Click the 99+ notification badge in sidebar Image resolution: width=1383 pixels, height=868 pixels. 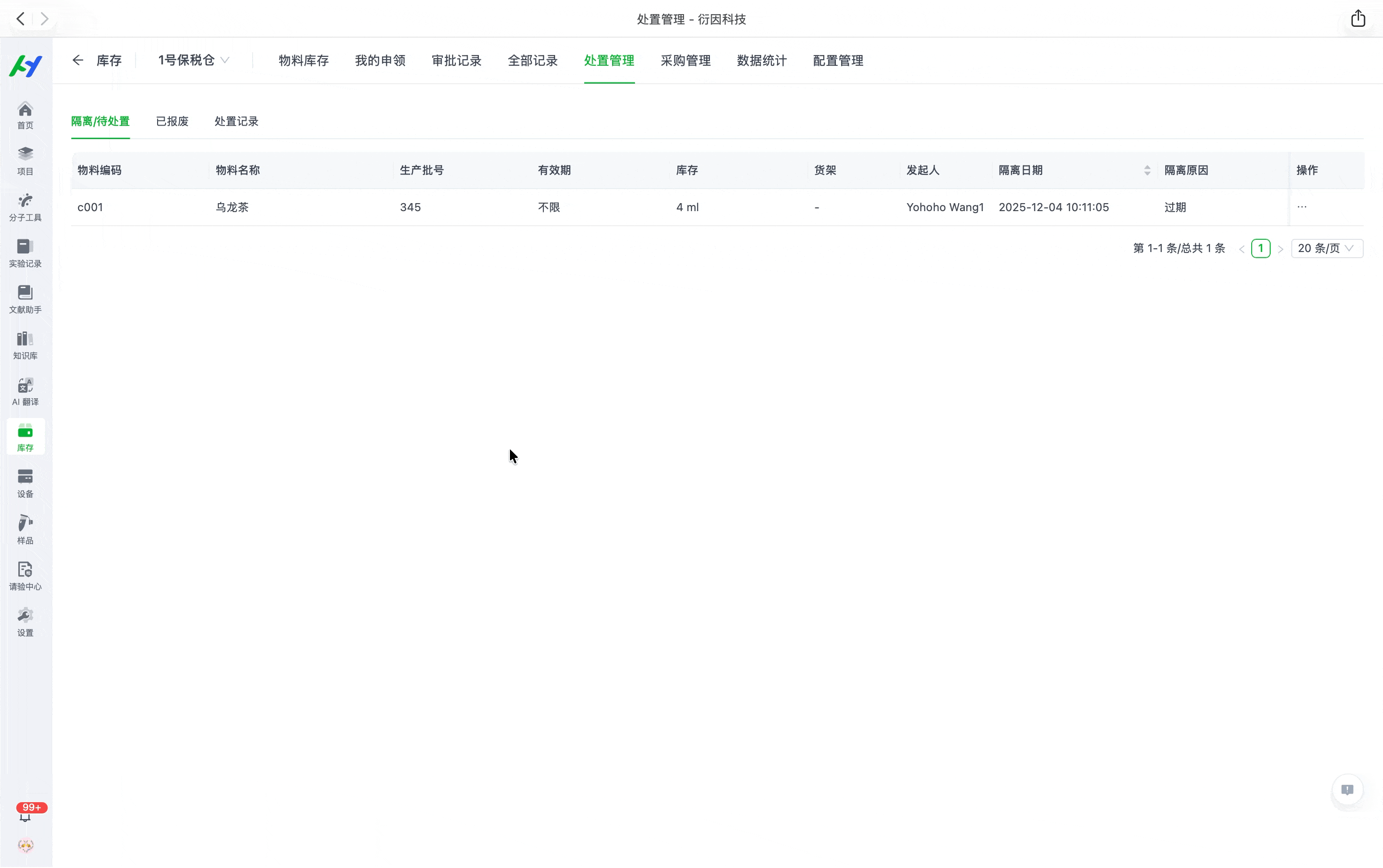tap(32, 807)
